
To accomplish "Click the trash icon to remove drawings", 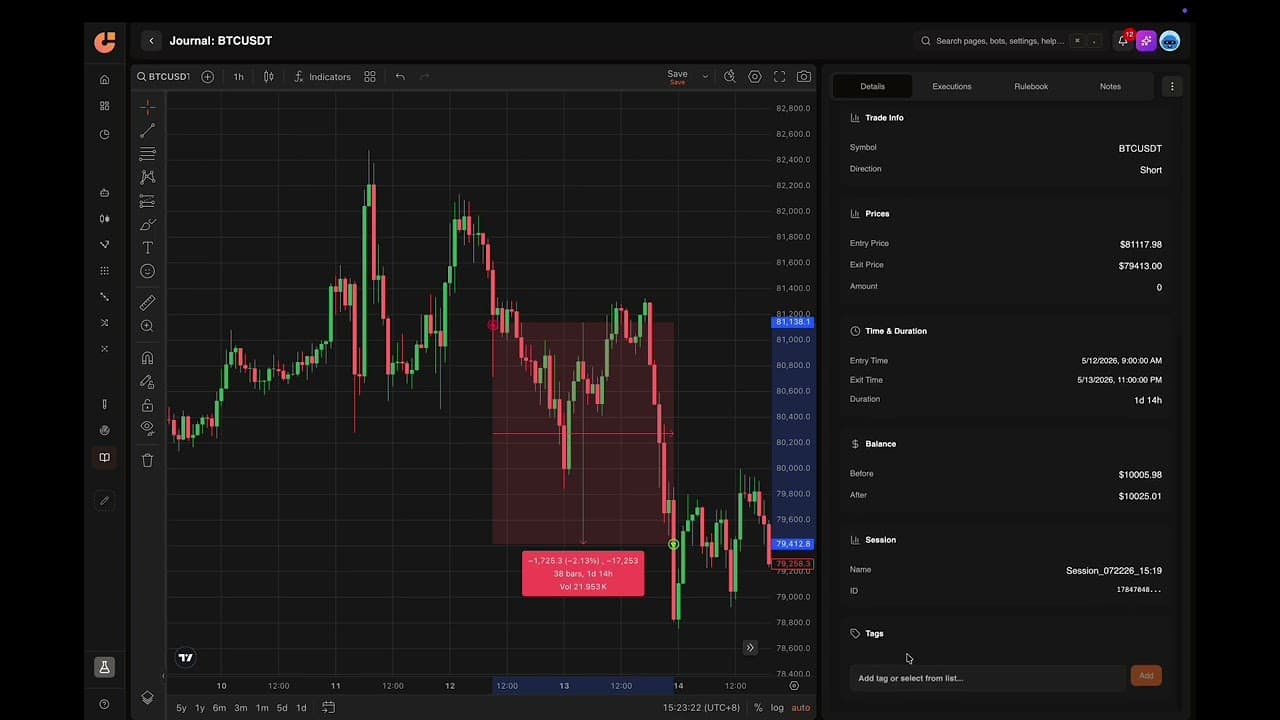I will (x=147, y=460).
